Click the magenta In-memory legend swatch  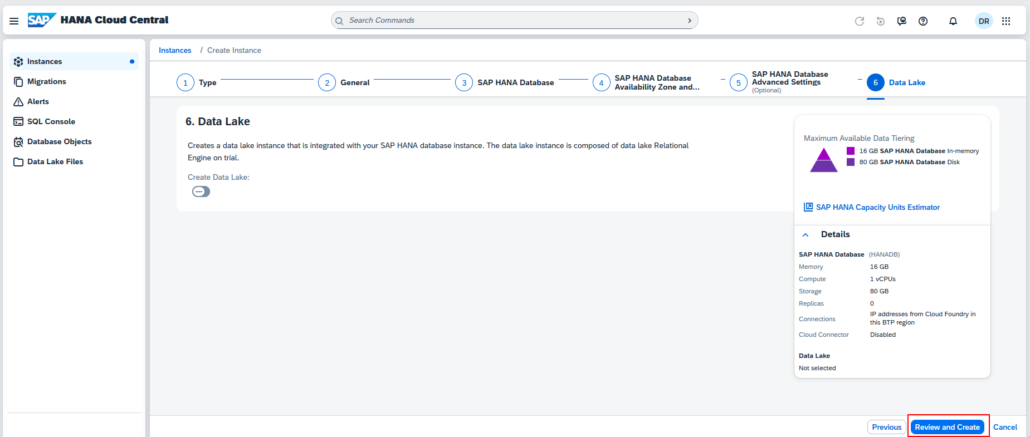tap(851, 151)
